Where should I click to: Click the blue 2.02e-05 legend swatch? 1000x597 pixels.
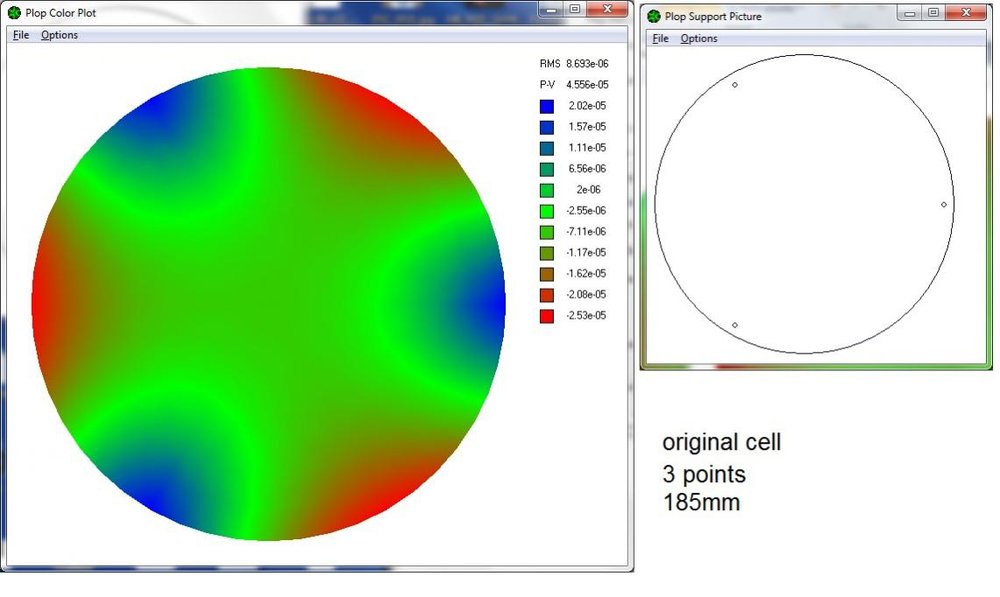545,106
